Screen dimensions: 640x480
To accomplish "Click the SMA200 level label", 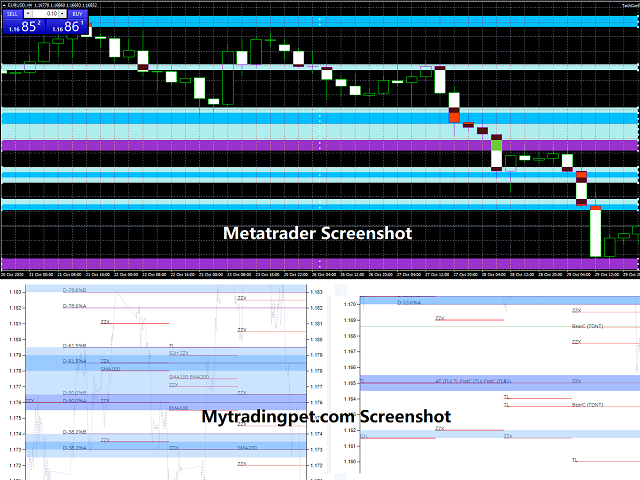I will tap(247, 448).
